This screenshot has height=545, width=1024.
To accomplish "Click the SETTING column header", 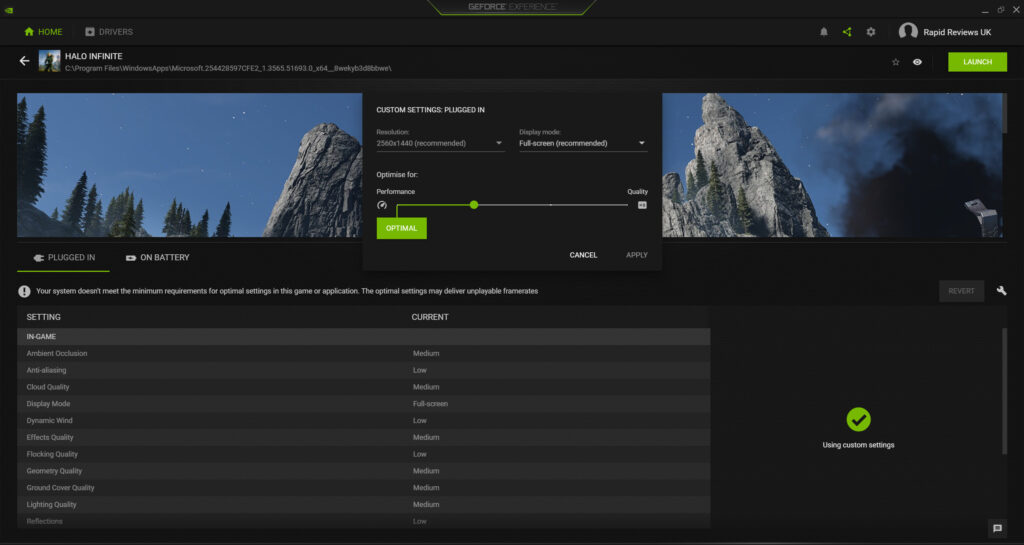I will pos(43,317).
